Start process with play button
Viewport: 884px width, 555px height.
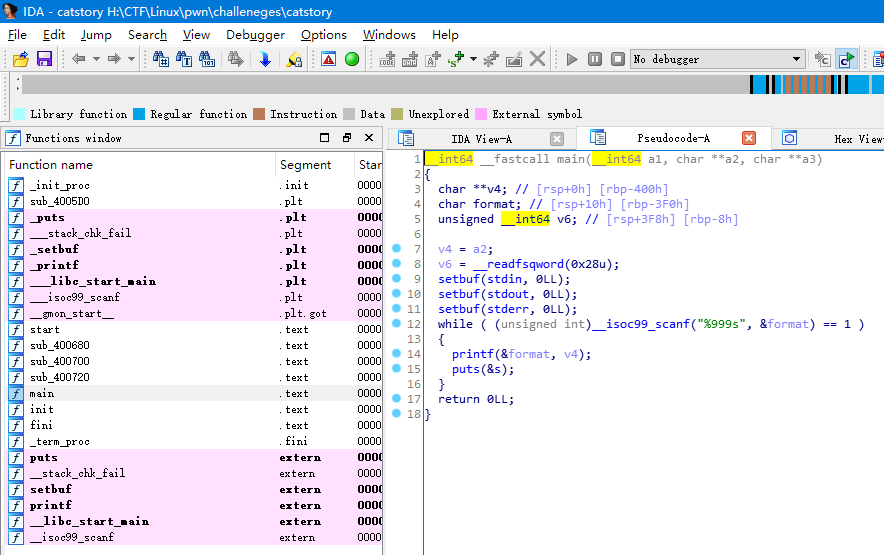(572, 59)
